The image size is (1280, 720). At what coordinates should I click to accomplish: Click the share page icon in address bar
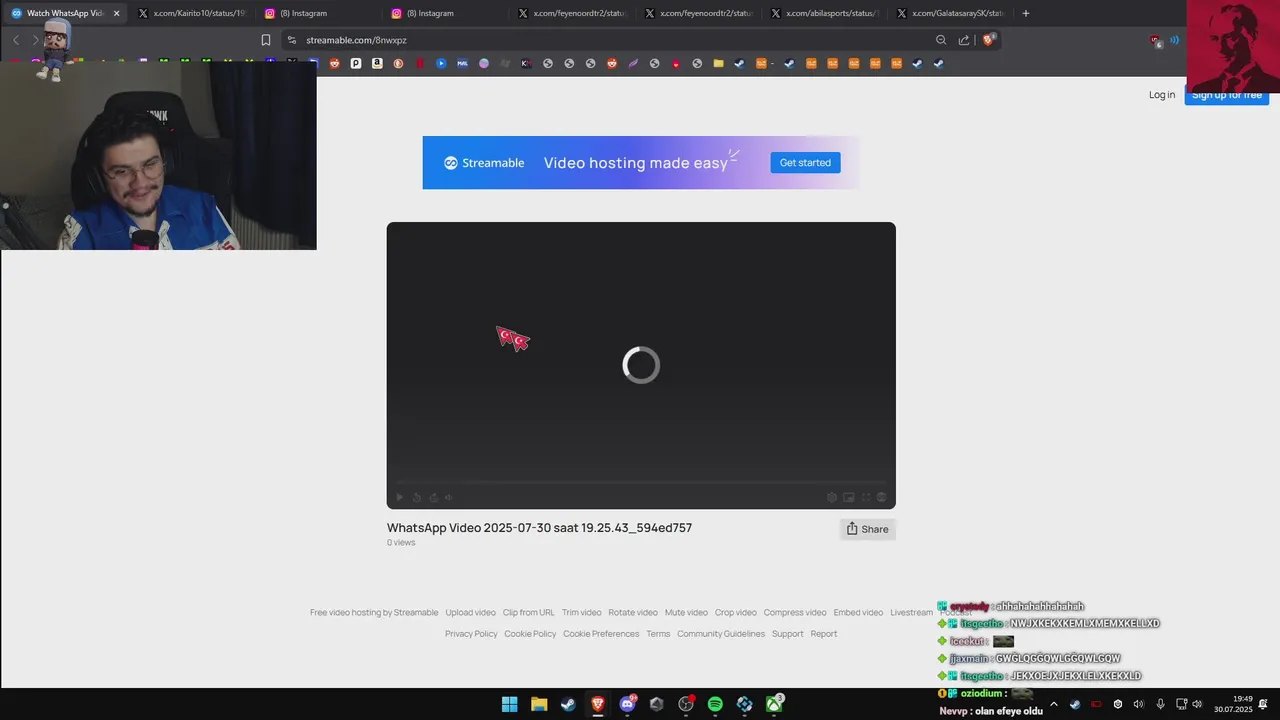tap(964, 40)
